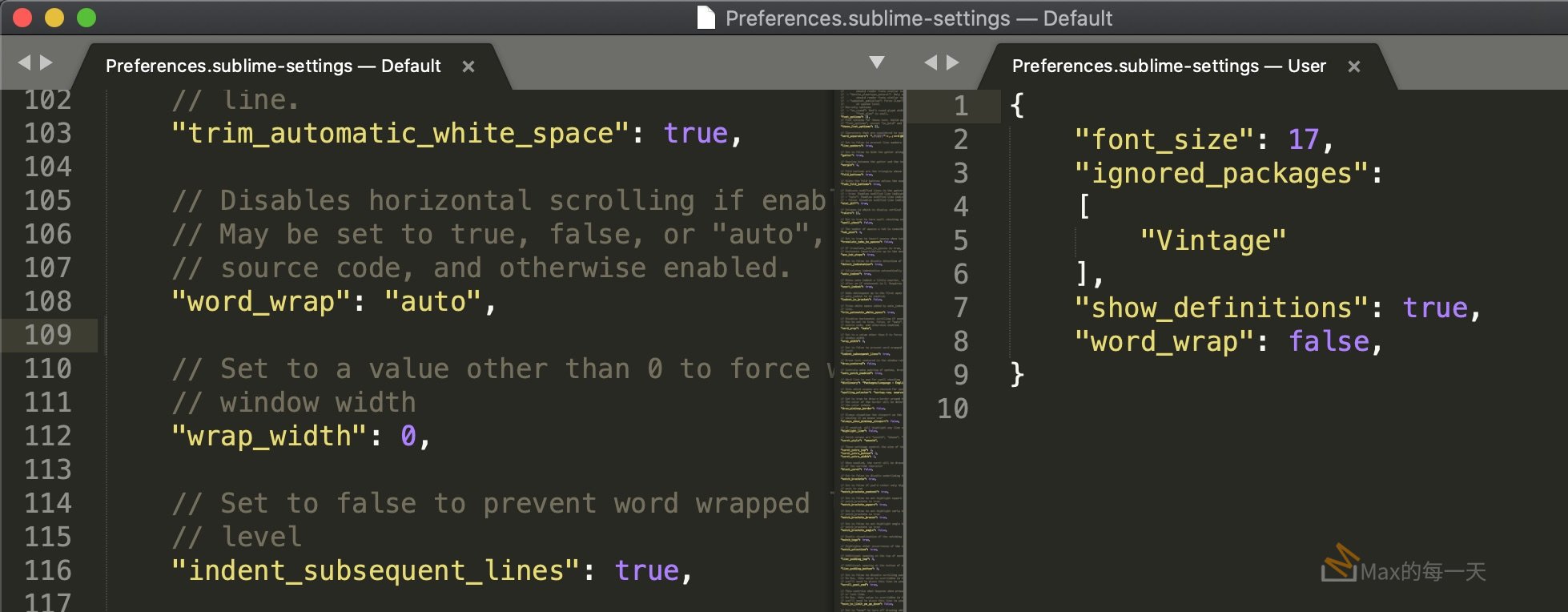Switch to the Preferences.sublime-settings — User tab
Viewport: 1568px width, 612px height.
[x=1168, y=66]
